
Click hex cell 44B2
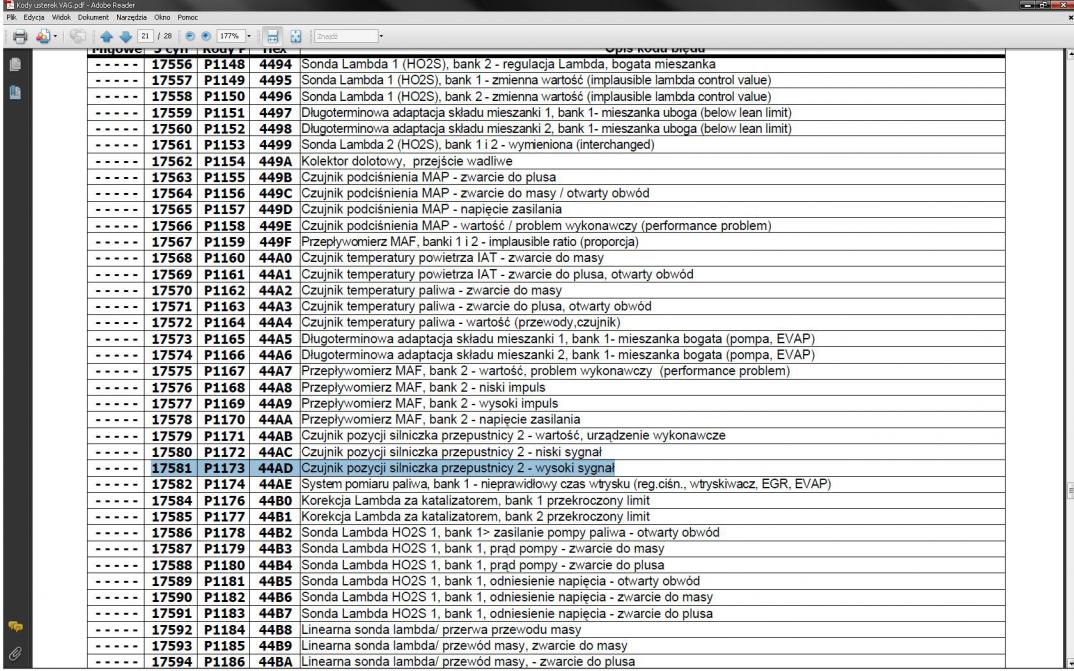(275, 532)
